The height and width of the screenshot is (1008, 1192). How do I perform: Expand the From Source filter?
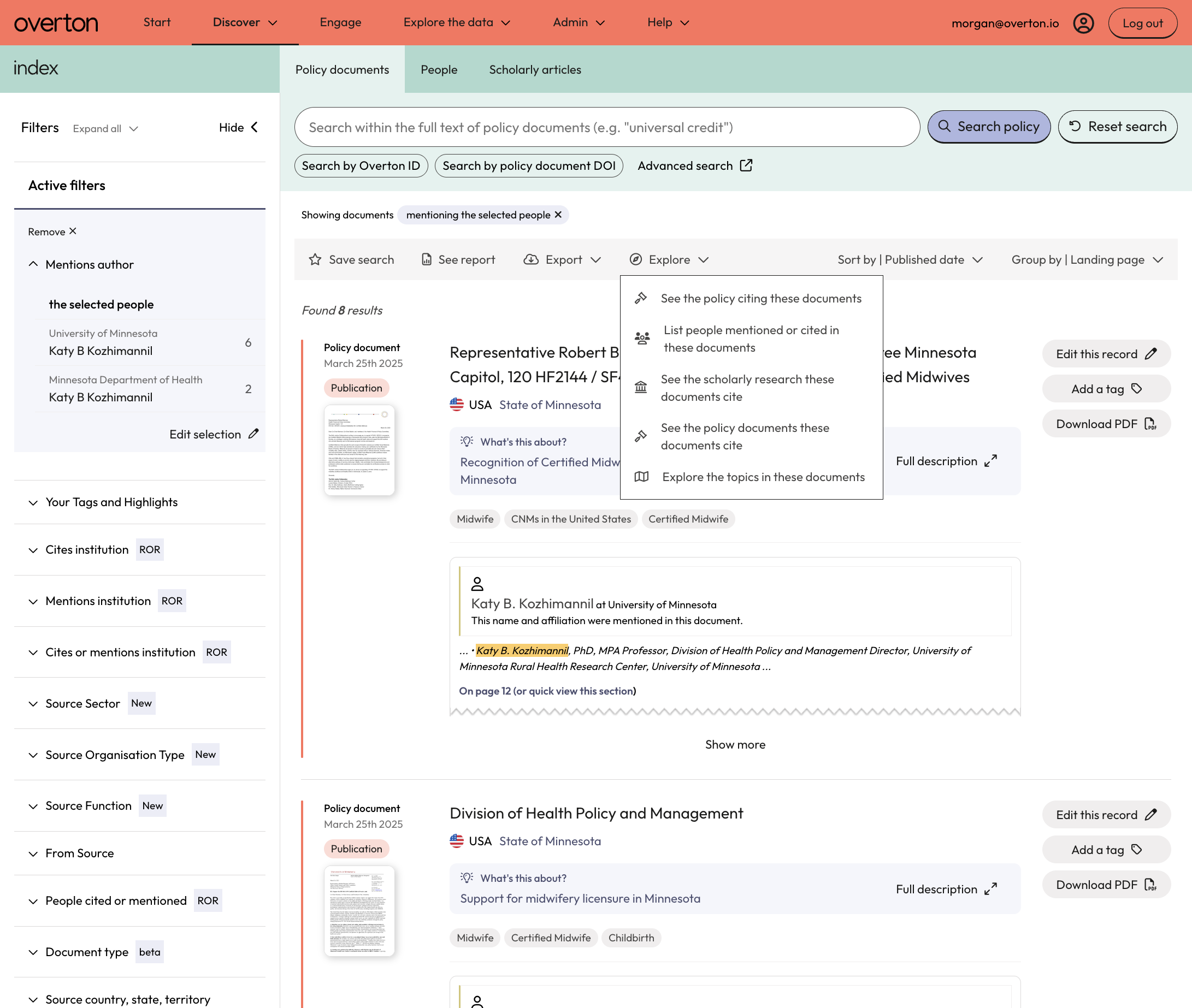pyautogui.click(x=33, y=853)
